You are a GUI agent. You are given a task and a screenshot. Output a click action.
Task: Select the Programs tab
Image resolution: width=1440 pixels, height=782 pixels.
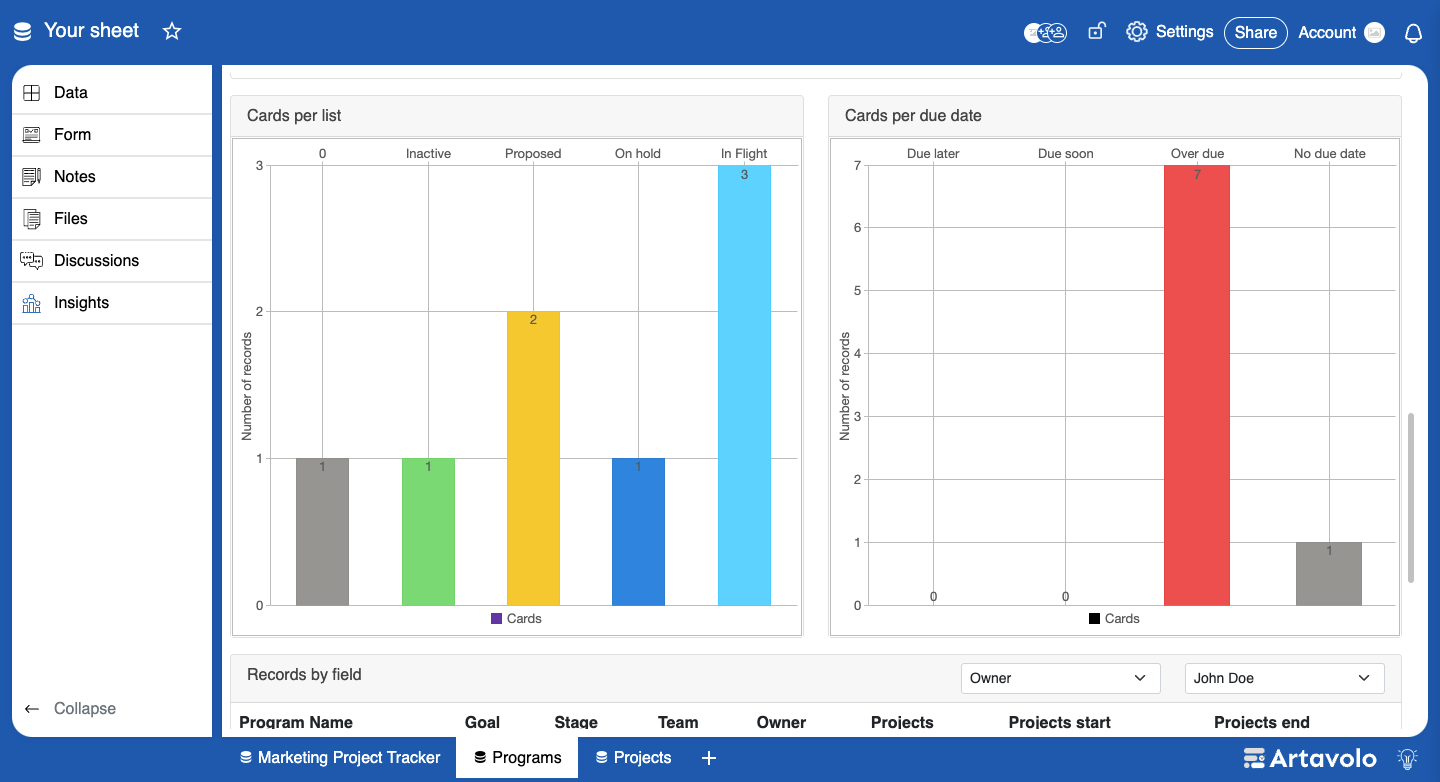tap(517, 758)
